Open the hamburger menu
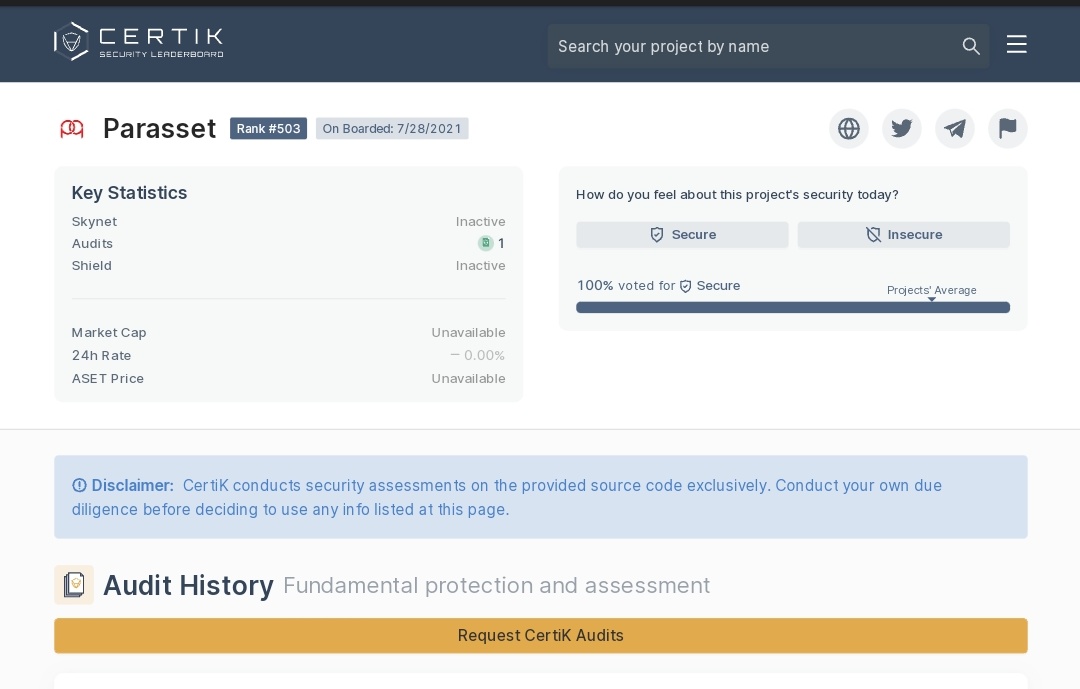This screenshot has width=1080, height=689. pos(1017,45)
